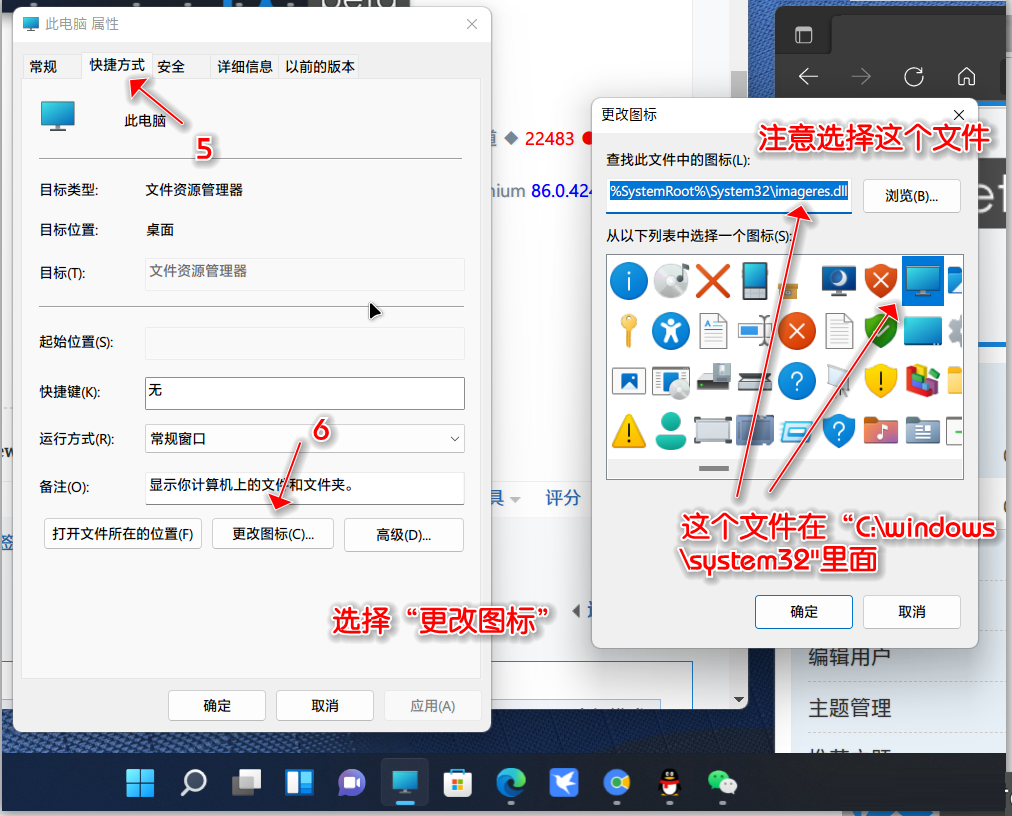Select the blue monitor icon in the icon list
The width and height of the screenshot is (1012, 816).
coord(921,281)
